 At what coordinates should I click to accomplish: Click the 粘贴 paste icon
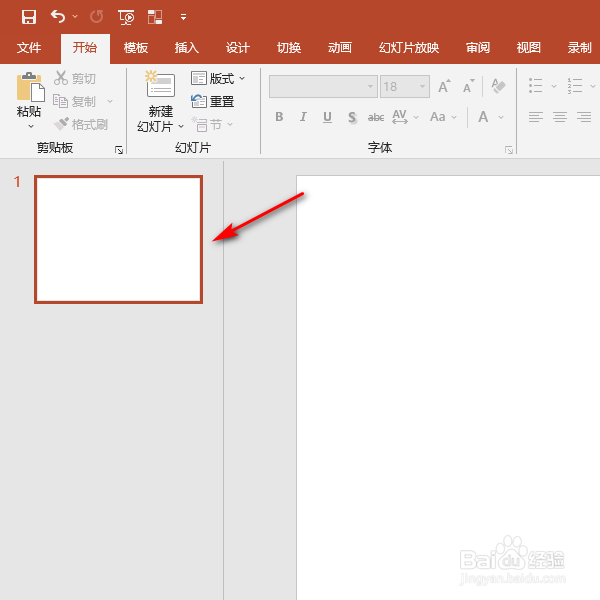30,87
